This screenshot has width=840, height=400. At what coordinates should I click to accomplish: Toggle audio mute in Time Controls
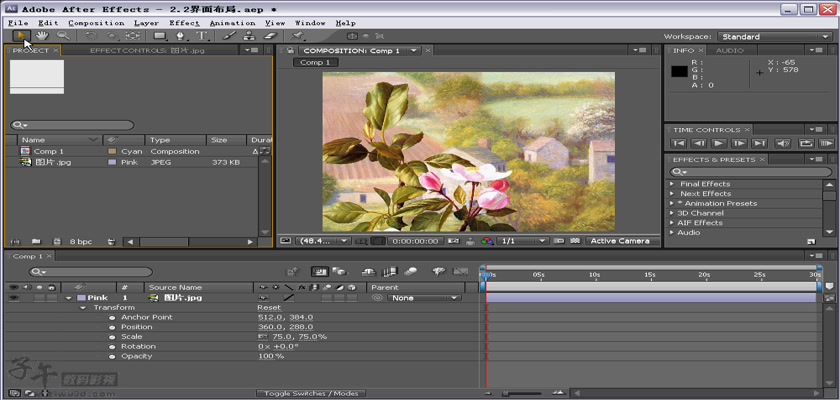(783, 143)
